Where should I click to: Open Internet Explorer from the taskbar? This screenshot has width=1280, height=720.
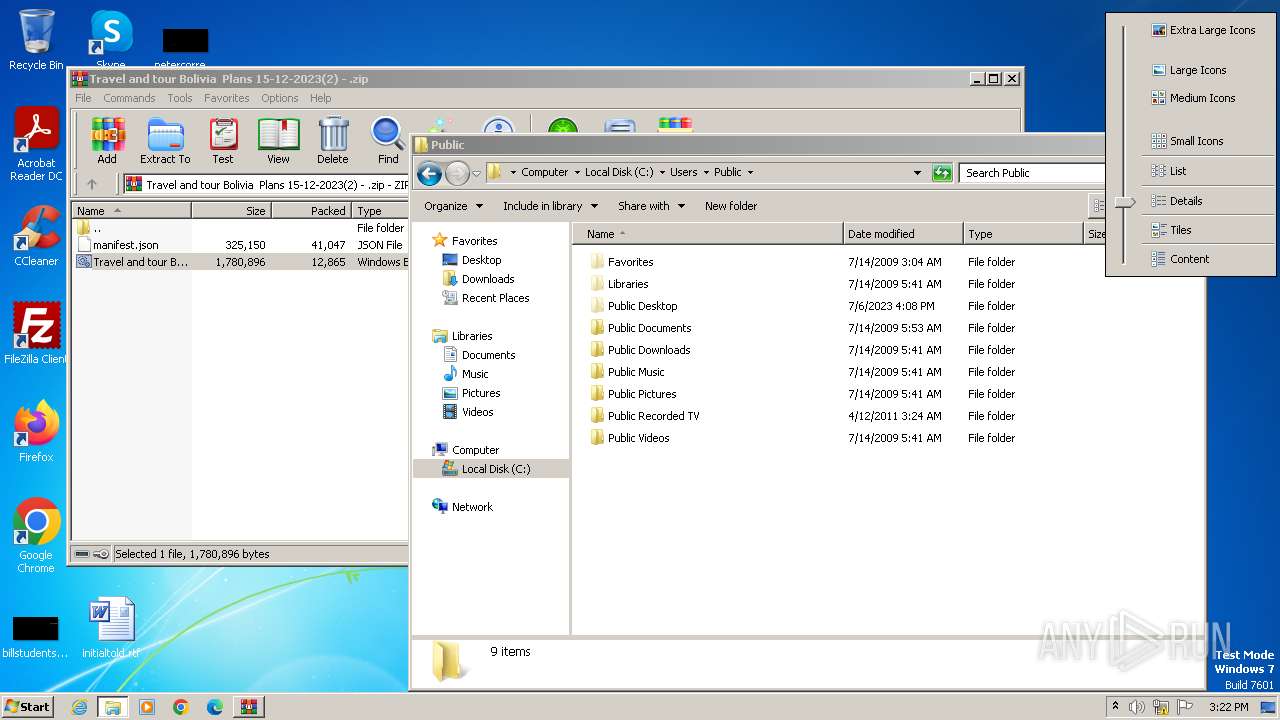pos(79,707)
